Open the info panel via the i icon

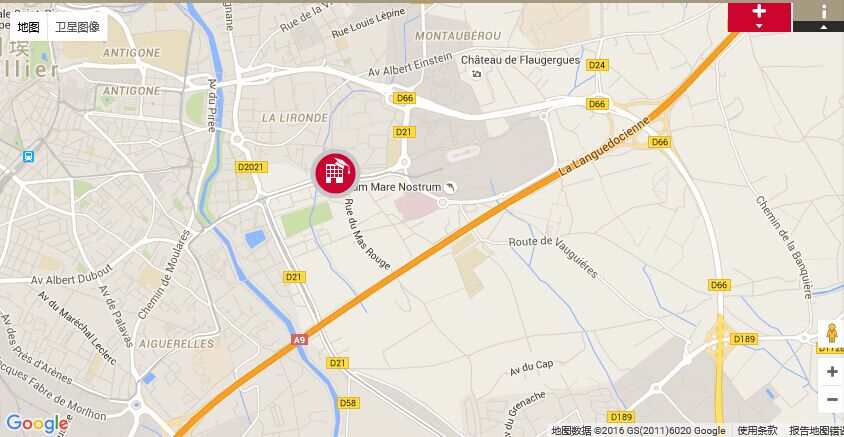point(824,11)
